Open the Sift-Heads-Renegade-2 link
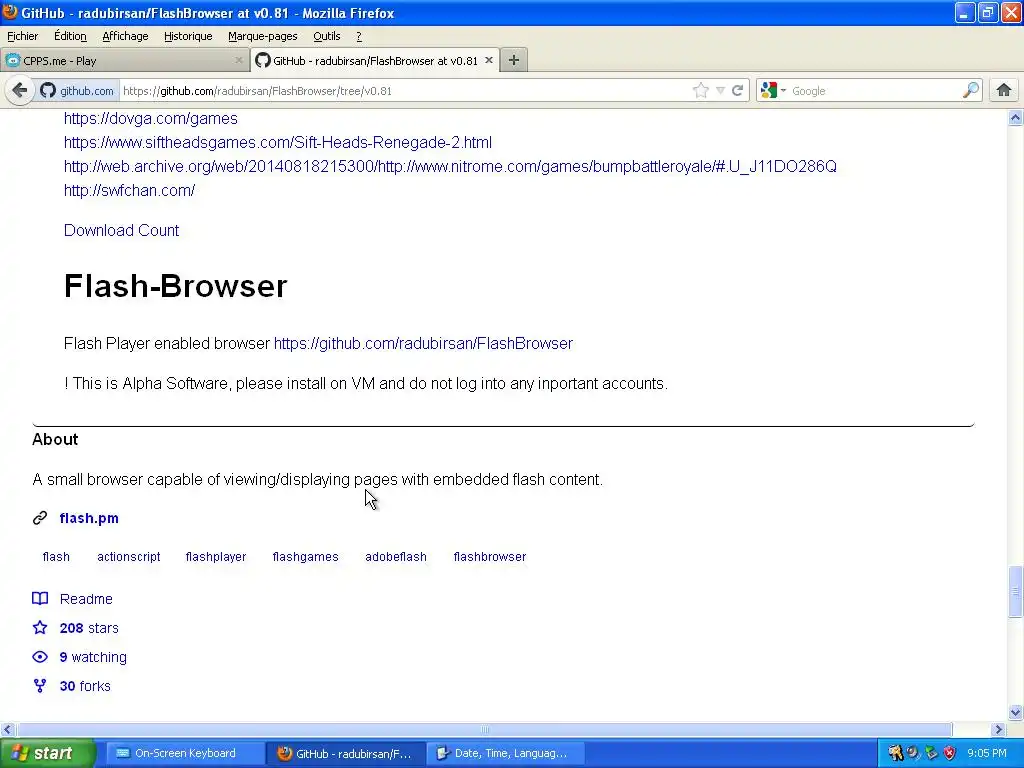The width and height of the screenshot is (1024, 768). (278, 142)
